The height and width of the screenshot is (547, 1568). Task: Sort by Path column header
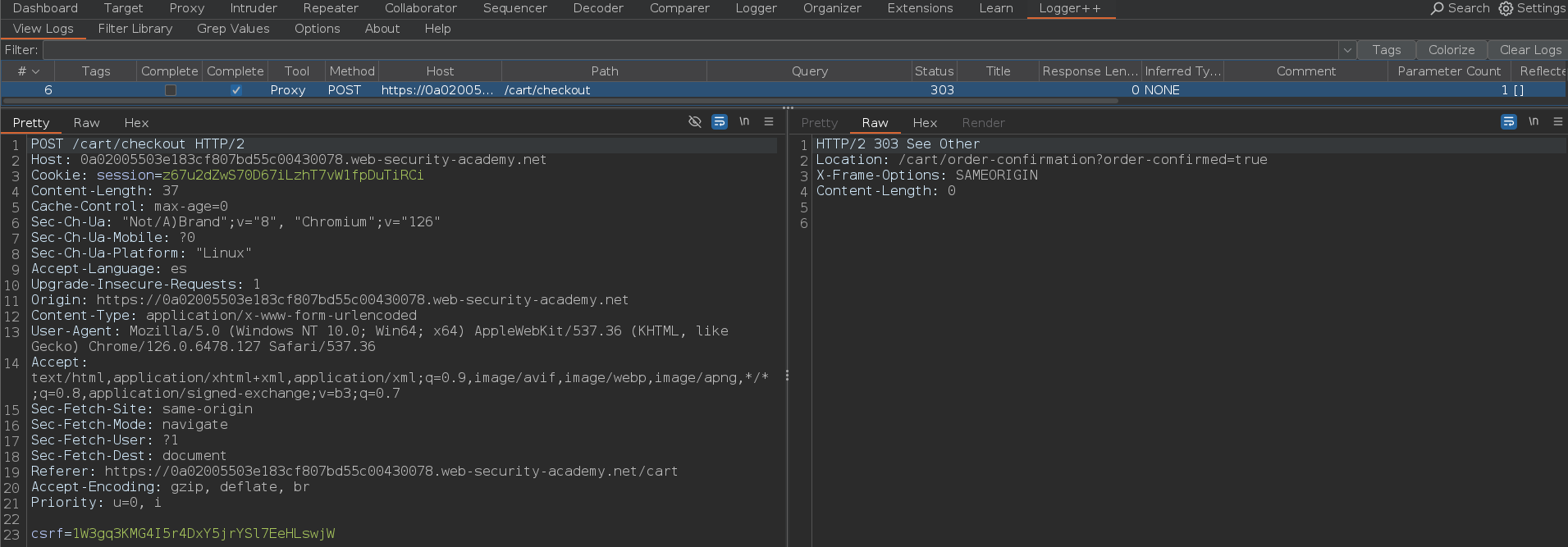[605, 71]
